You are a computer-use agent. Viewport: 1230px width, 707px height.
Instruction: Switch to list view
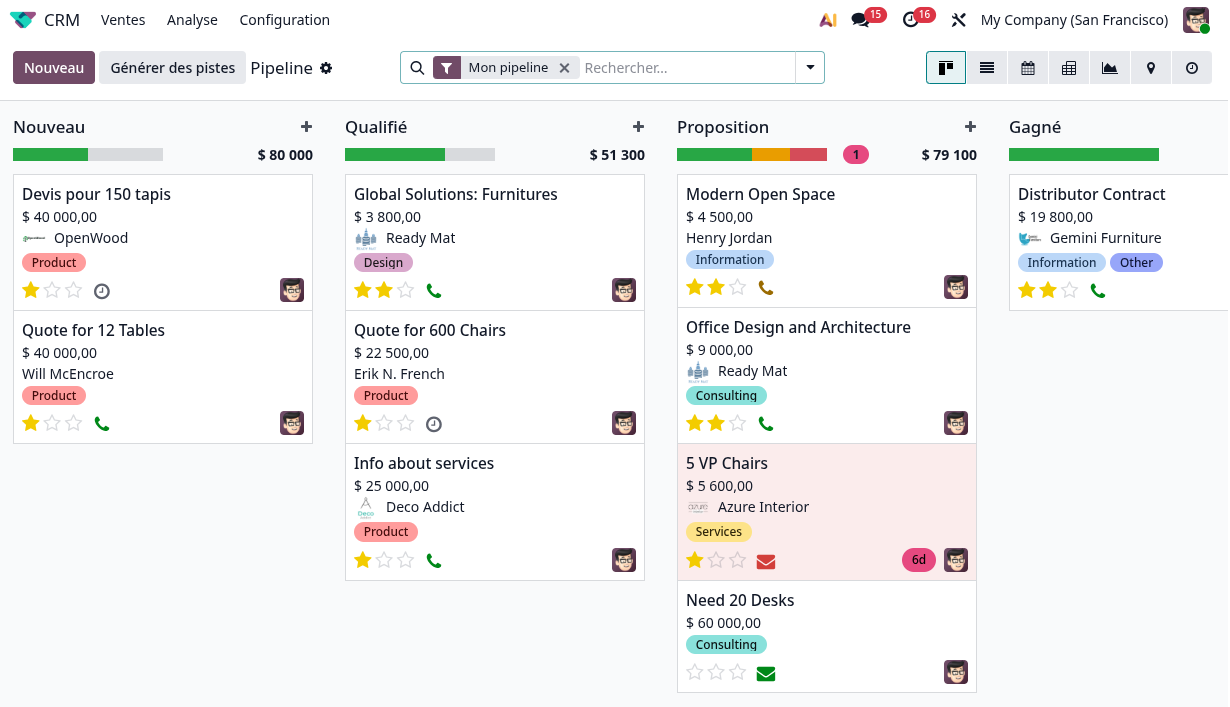pos(987,67)
